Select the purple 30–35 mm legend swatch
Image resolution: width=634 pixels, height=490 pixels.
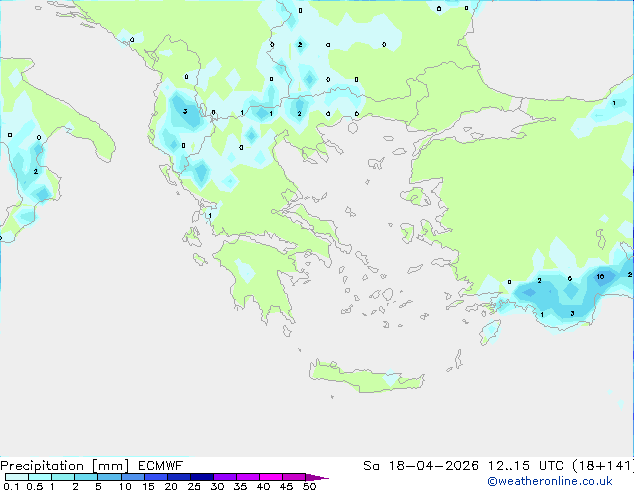pos(228,478)
